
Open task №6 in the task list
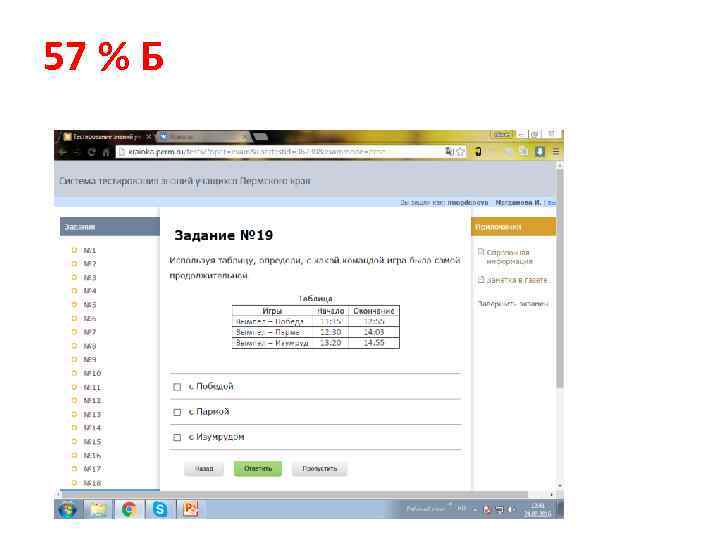click(x=90, y=319)
